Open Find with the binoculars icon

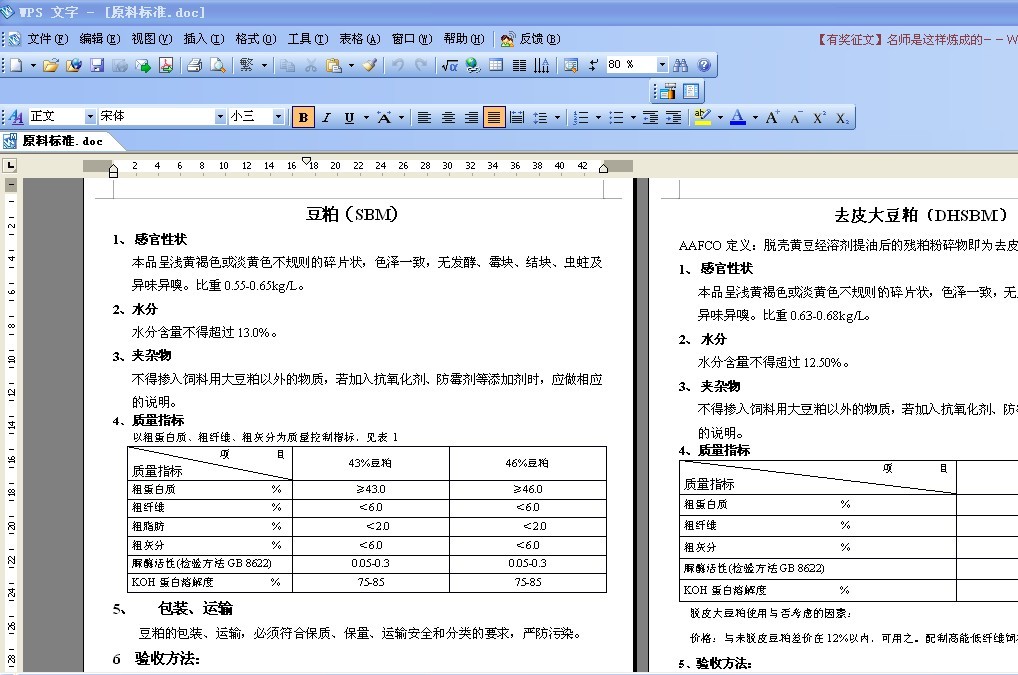[681, 65]
